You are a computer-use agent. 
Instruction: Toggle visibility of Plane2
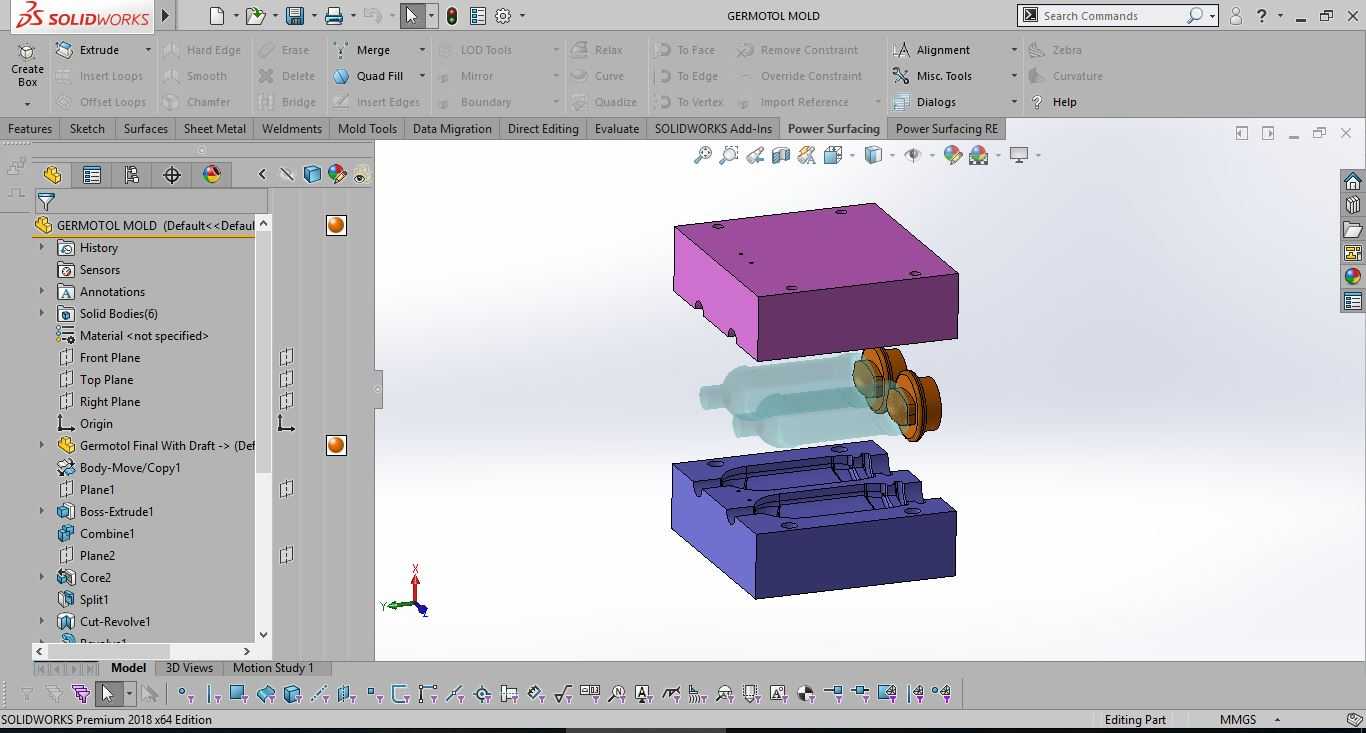[286, 555]
